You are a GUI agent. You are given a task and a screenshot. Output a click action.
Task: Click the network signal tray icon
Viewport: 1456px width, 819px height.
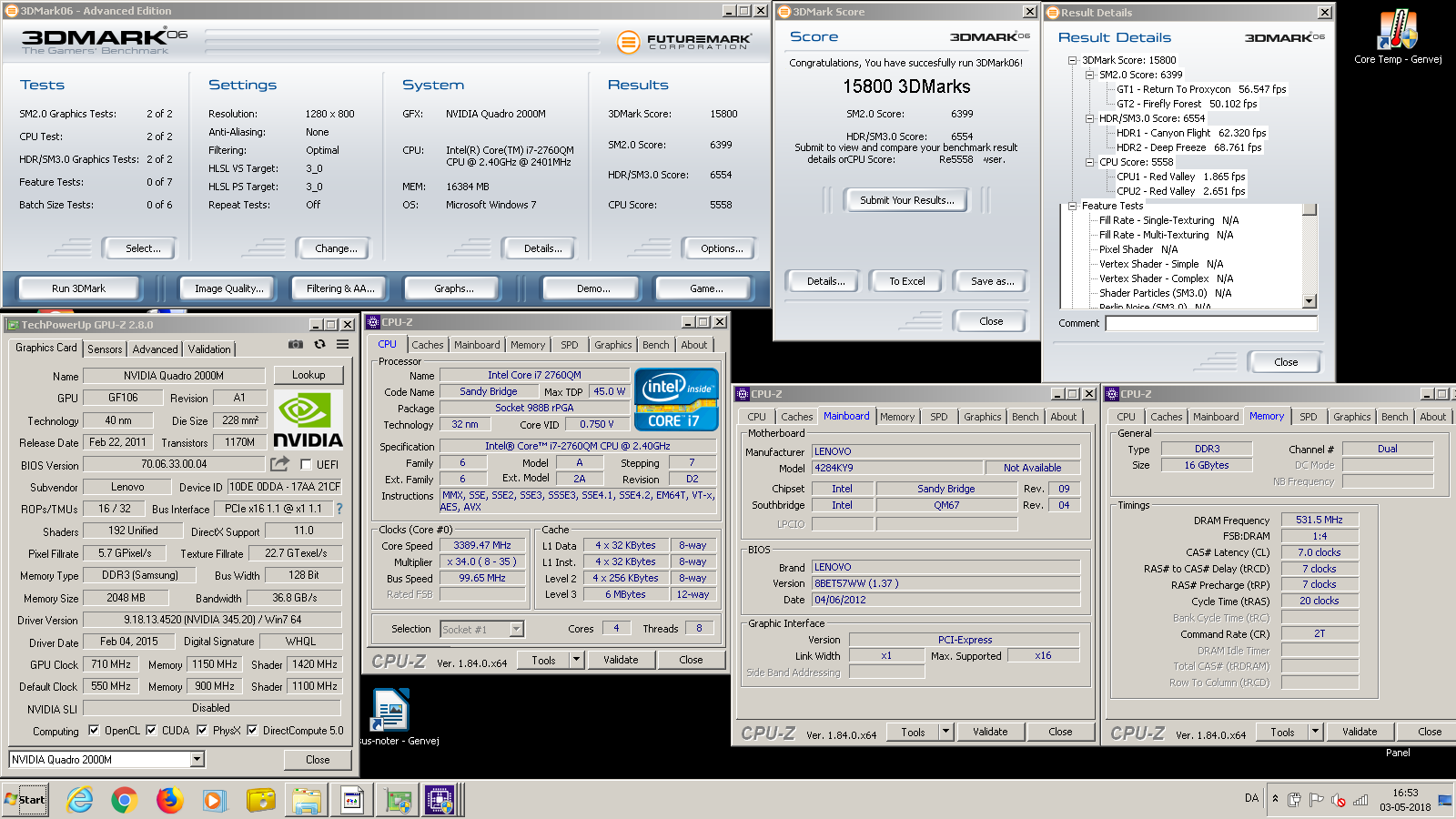click(1360, 800)
